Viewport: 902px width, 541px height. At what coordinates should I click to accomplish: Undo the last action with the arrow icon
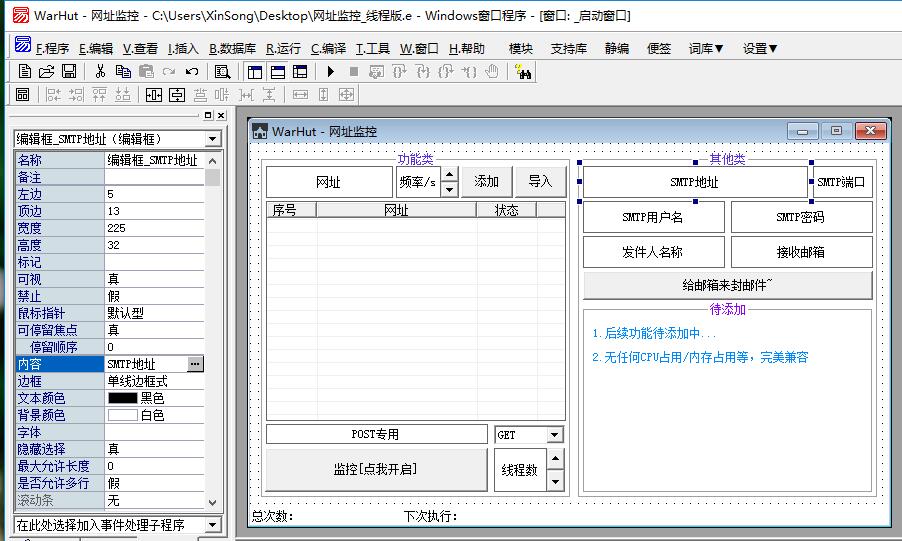[192, 72]
